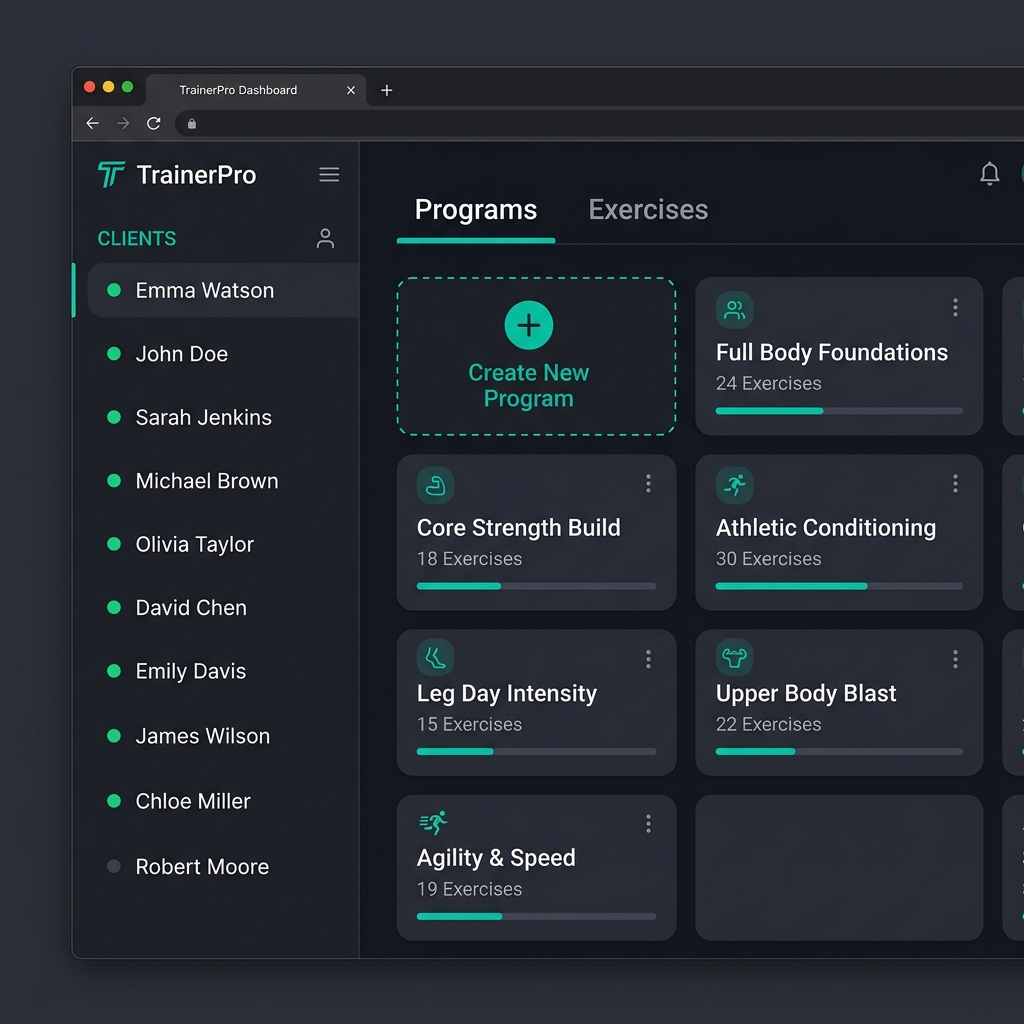Click the lock icon in address bar
The height and width of the screenshot is (1024, 1024).
[192, 123]
